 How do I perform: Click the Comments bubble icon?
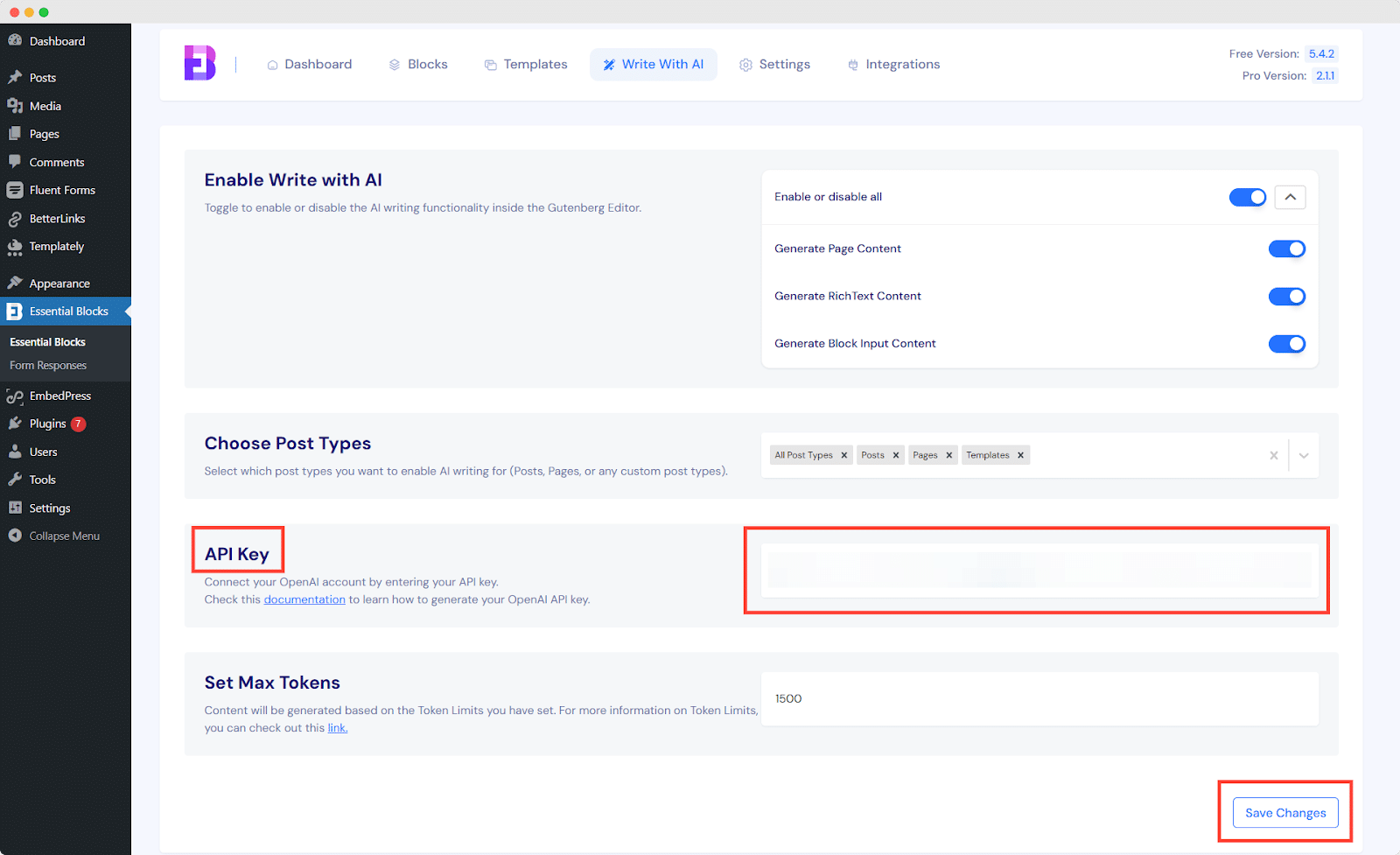click(15, 162)
